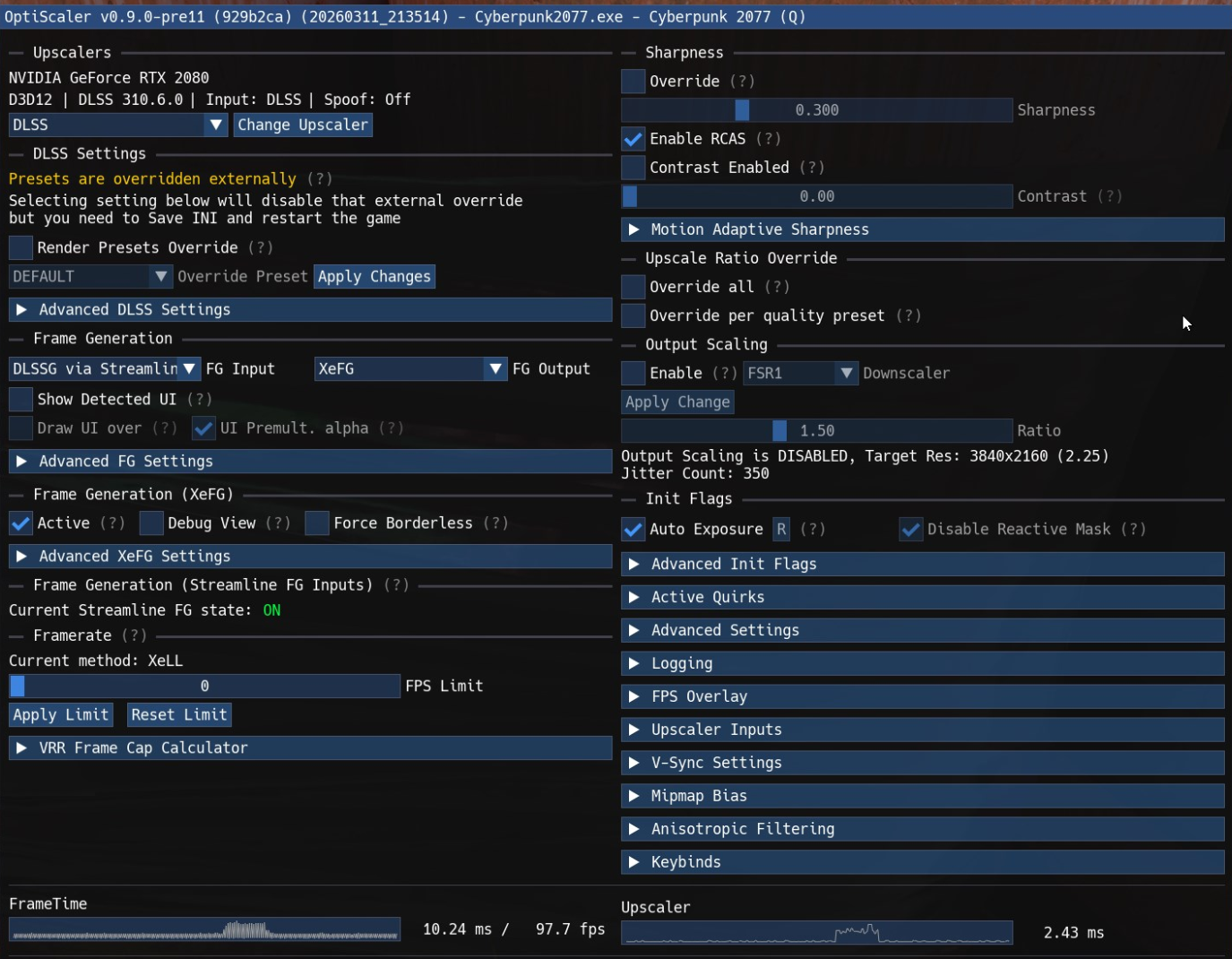Image resolution: width=1232 pixels, height=959 pixels.
Task: Enable the Debug View checkbox
Action: pos(151,523)
